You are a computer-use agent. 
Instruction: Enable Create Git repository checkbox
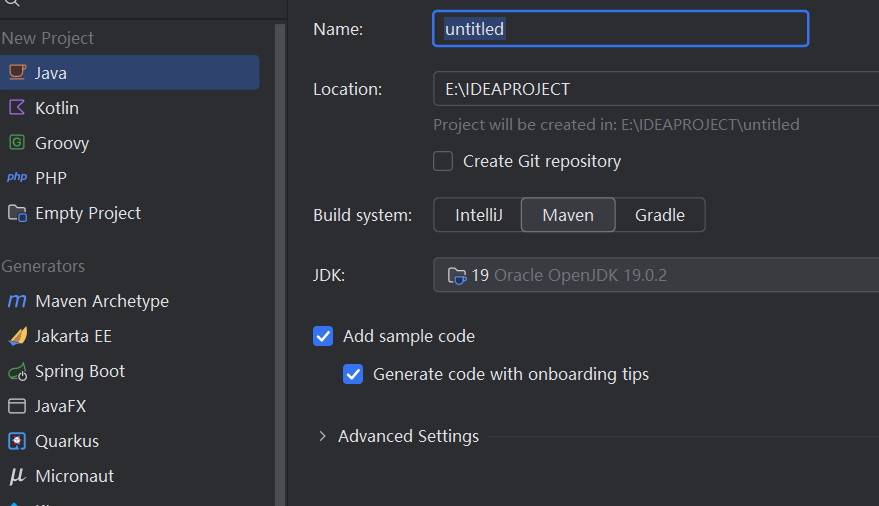click(x=443, y=161)
